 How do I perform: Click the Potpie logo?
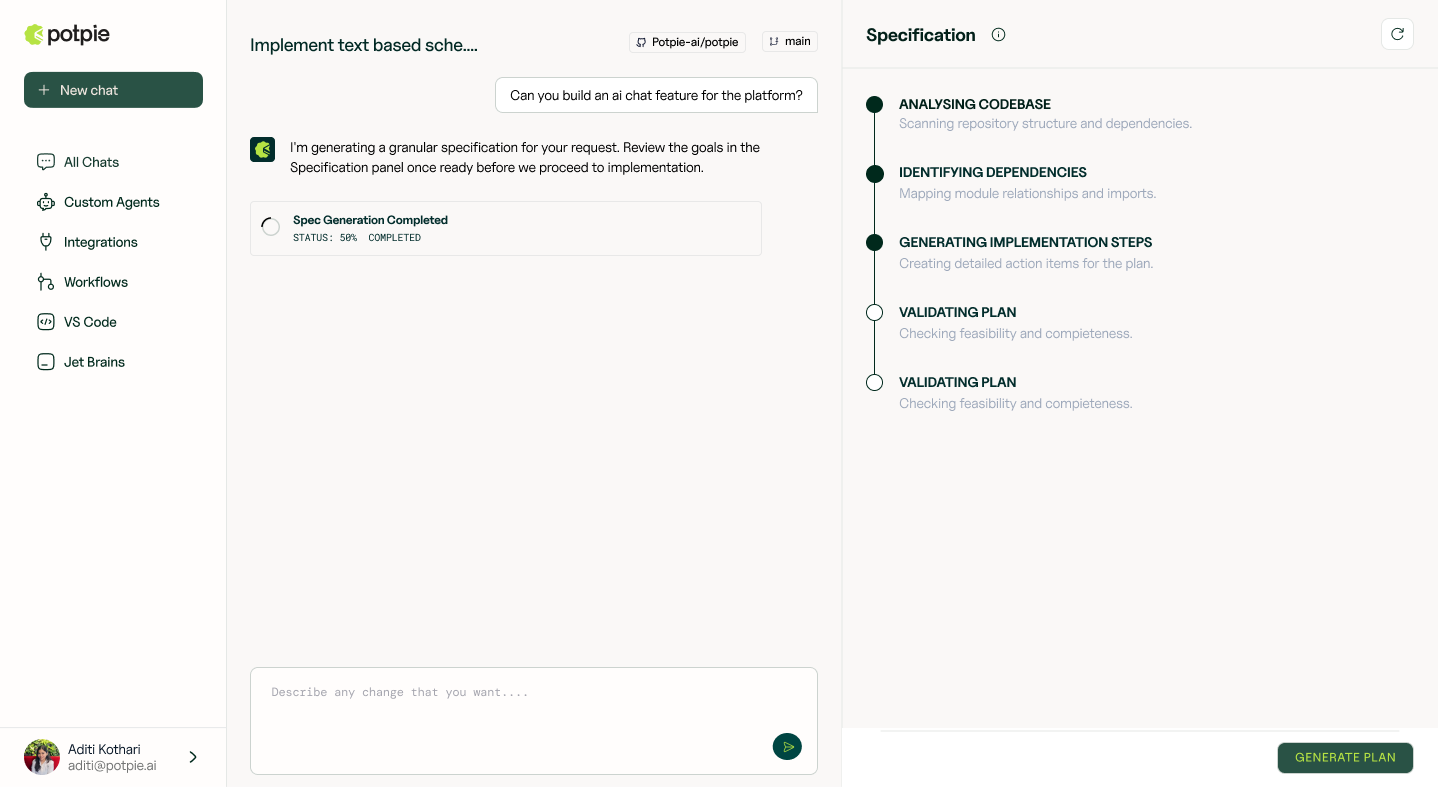click(65, 33)
